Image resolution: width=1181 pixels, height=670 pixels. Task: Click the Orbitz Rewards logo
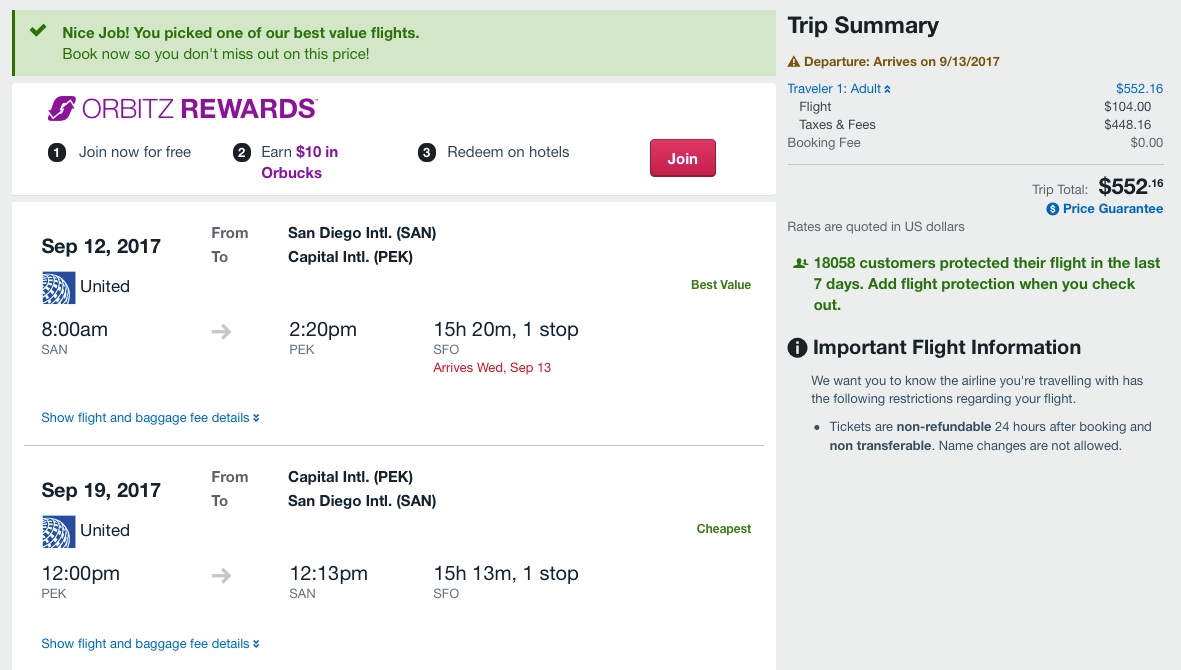[182, 108]
